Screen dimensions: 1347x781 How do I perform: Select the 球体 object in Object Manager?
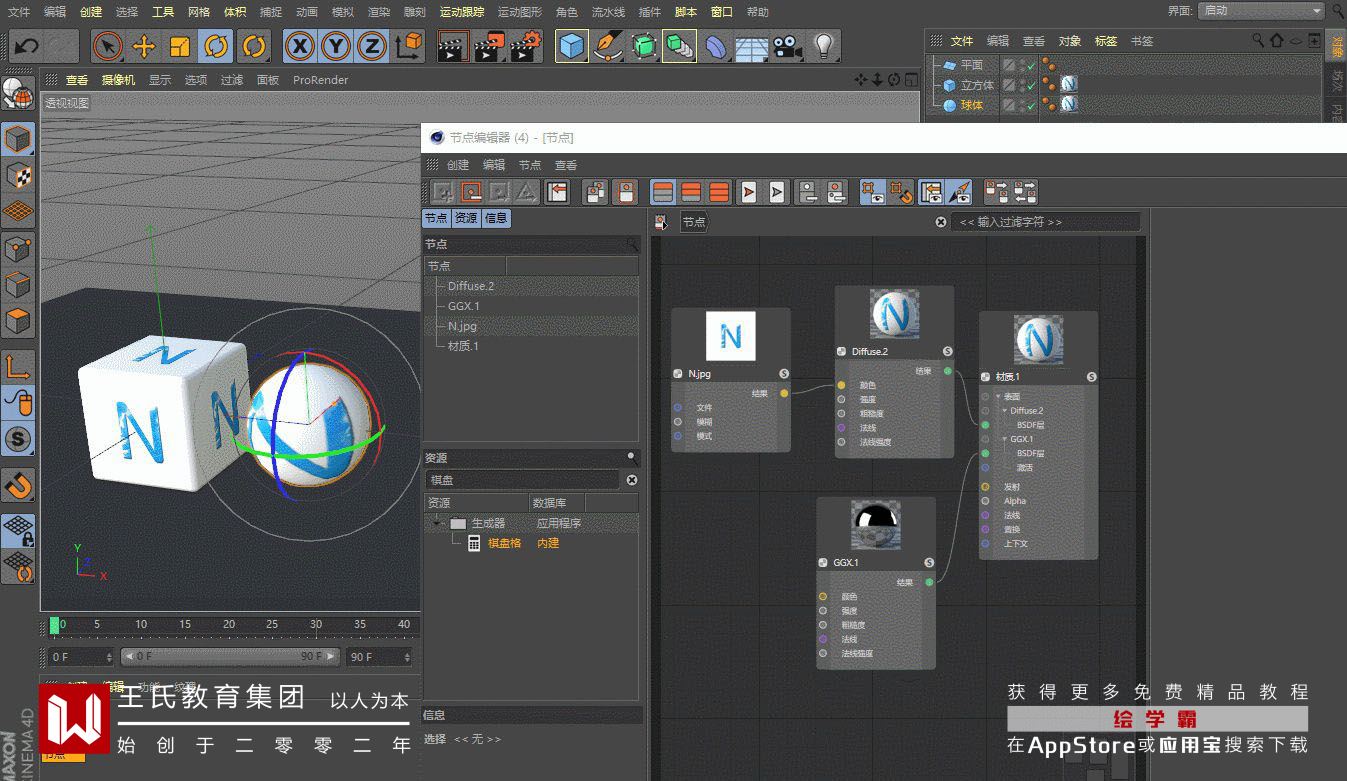point(971,105)
